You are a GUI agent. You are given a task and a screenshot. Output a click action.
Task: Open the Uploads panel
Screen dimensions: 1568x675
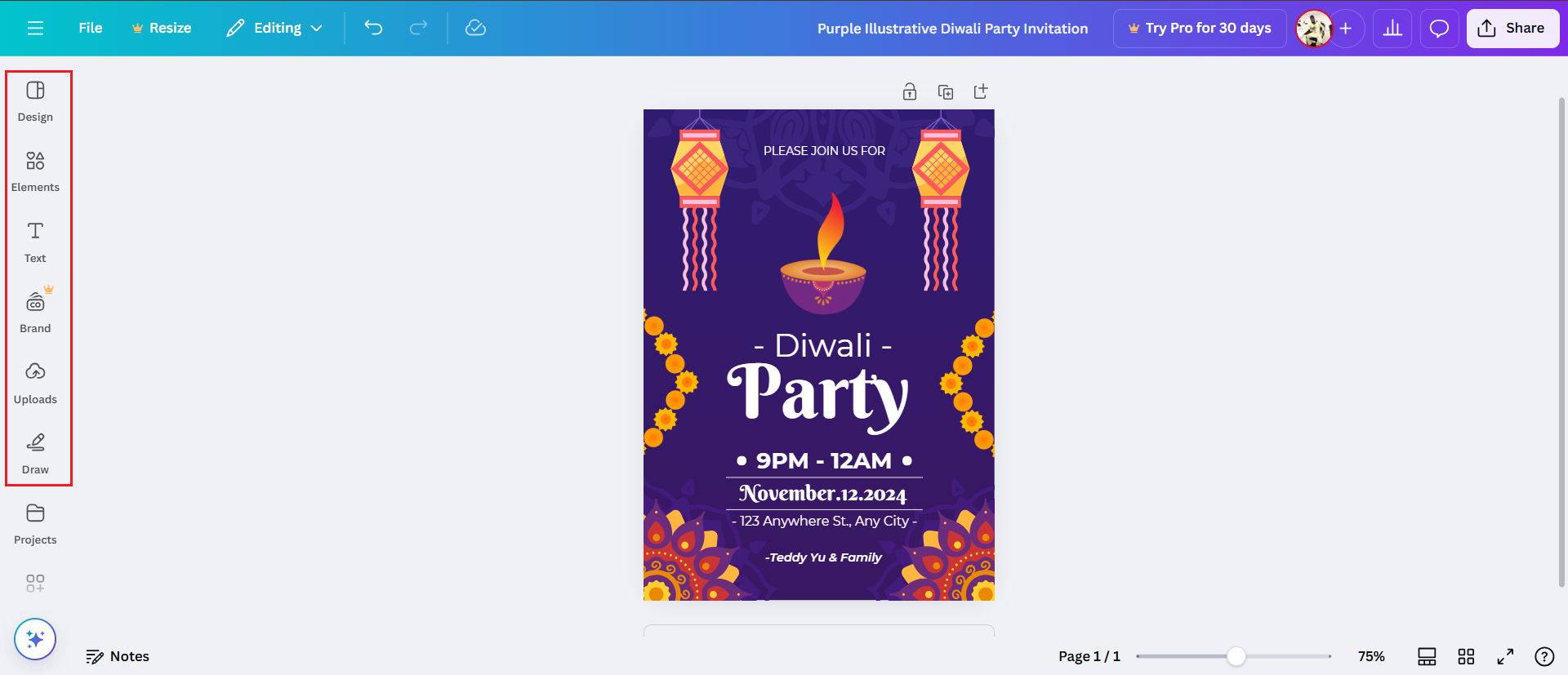pyautogui.click(x=35, y=382)
